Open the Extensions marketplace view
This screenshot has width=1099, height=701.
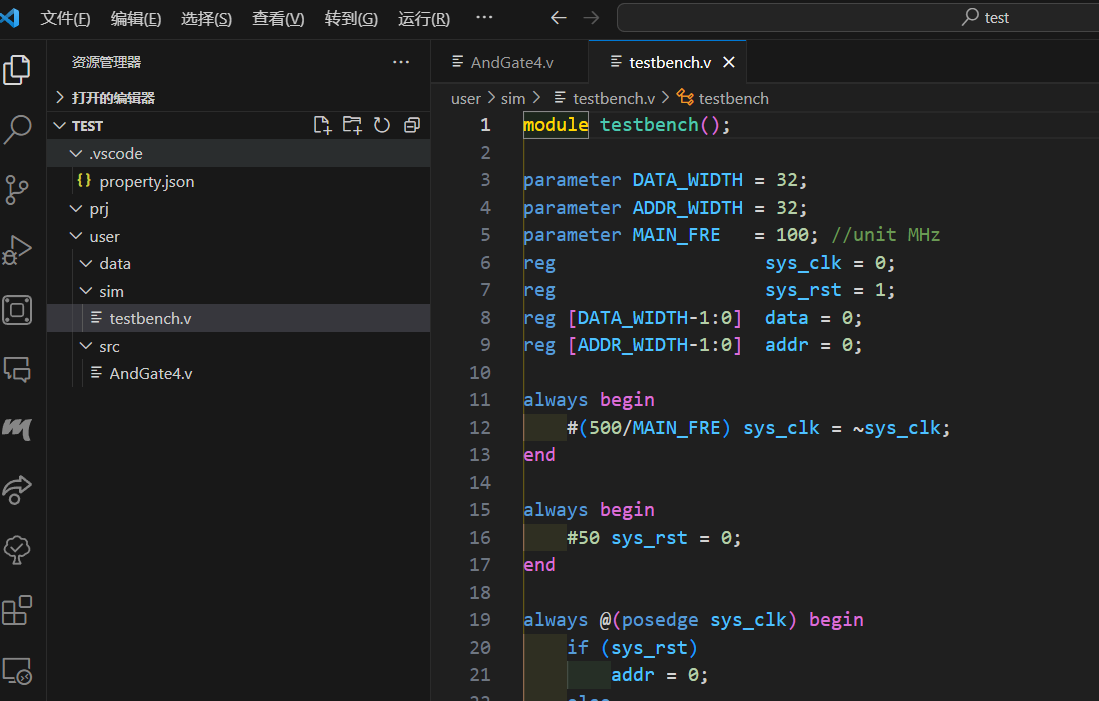pos(20,610)
